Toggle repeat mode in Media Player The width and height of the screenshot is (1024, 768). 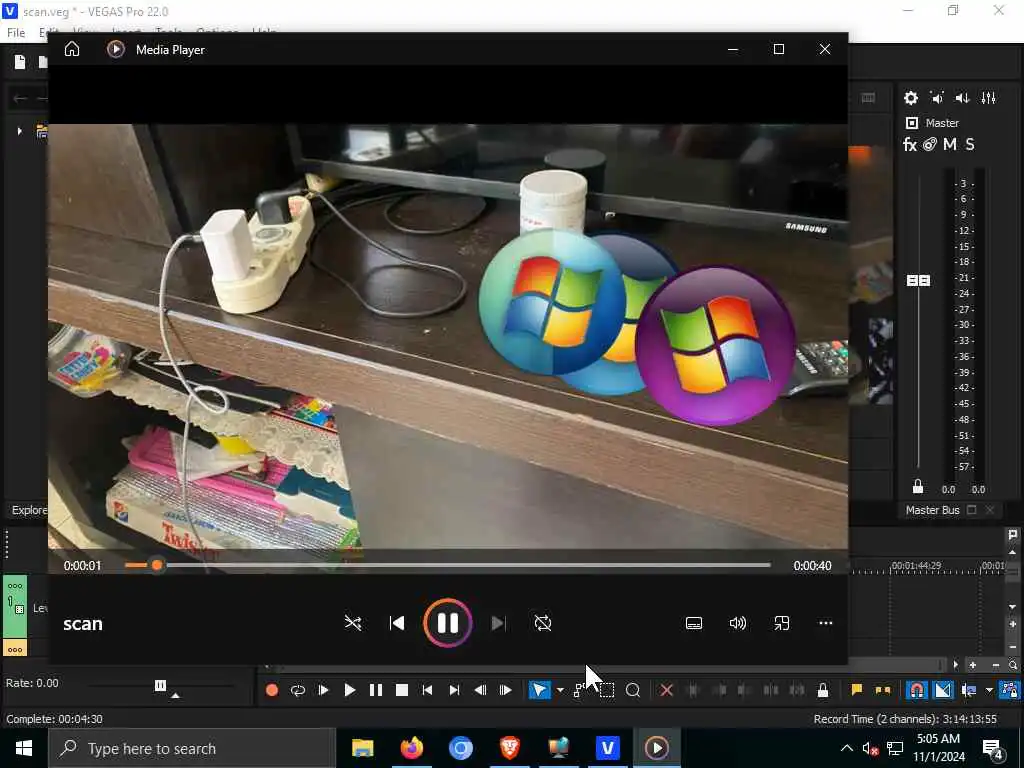(543, 623)
